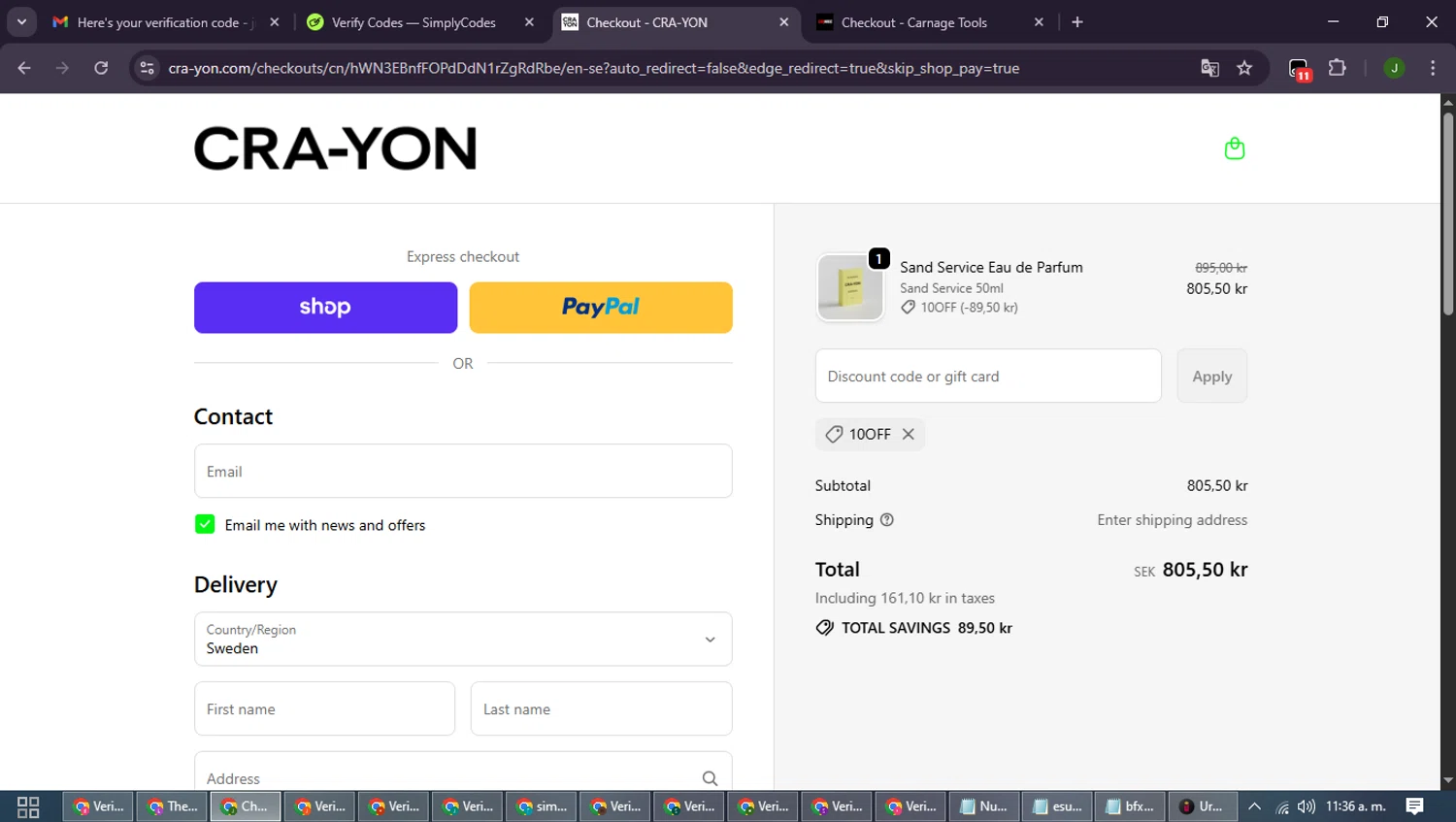The height and width of the screenshot is (822, 1456).
Task: Remove the 10OFF discount tag
Action: [908, 434]
